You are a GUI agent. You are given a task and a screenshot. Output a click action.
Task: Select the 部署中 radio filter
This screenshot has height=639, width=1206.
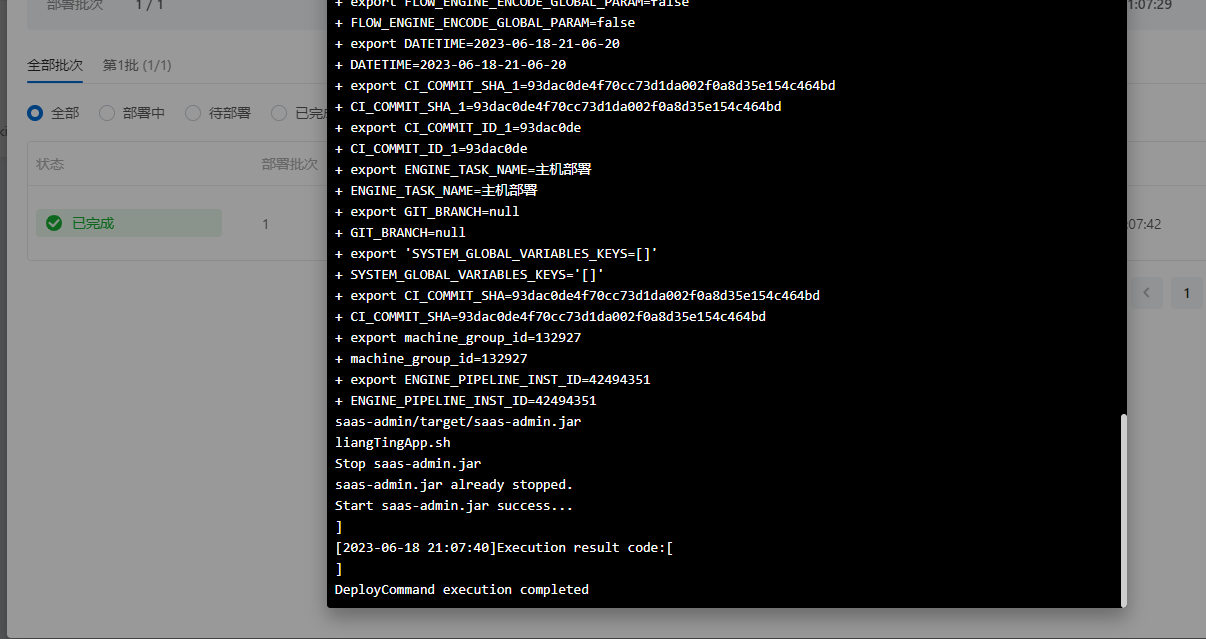[x=107, y=113]
